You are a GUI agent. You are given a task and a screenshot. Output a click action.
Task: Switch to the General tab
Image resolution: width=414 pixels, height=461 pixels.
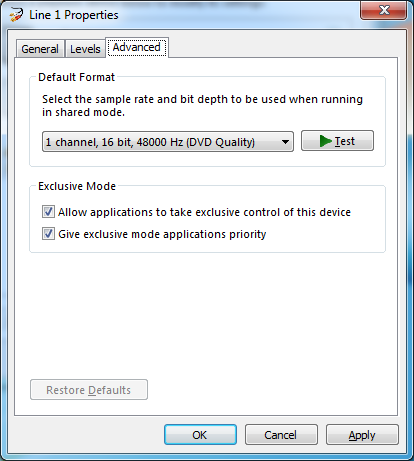(x=40, y=49)
